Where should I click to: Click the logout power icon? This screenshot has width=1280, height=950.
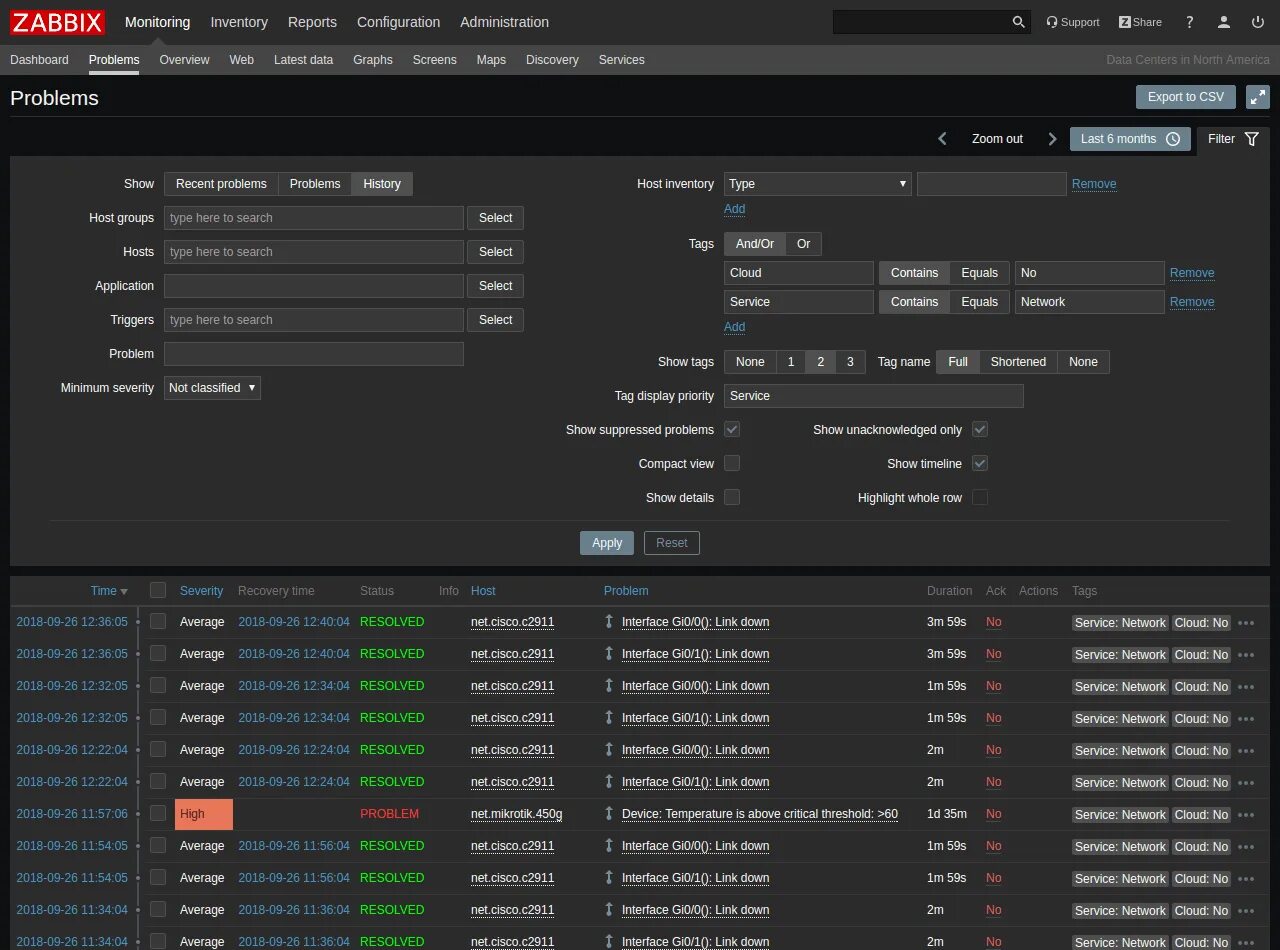click(1258, 22)
